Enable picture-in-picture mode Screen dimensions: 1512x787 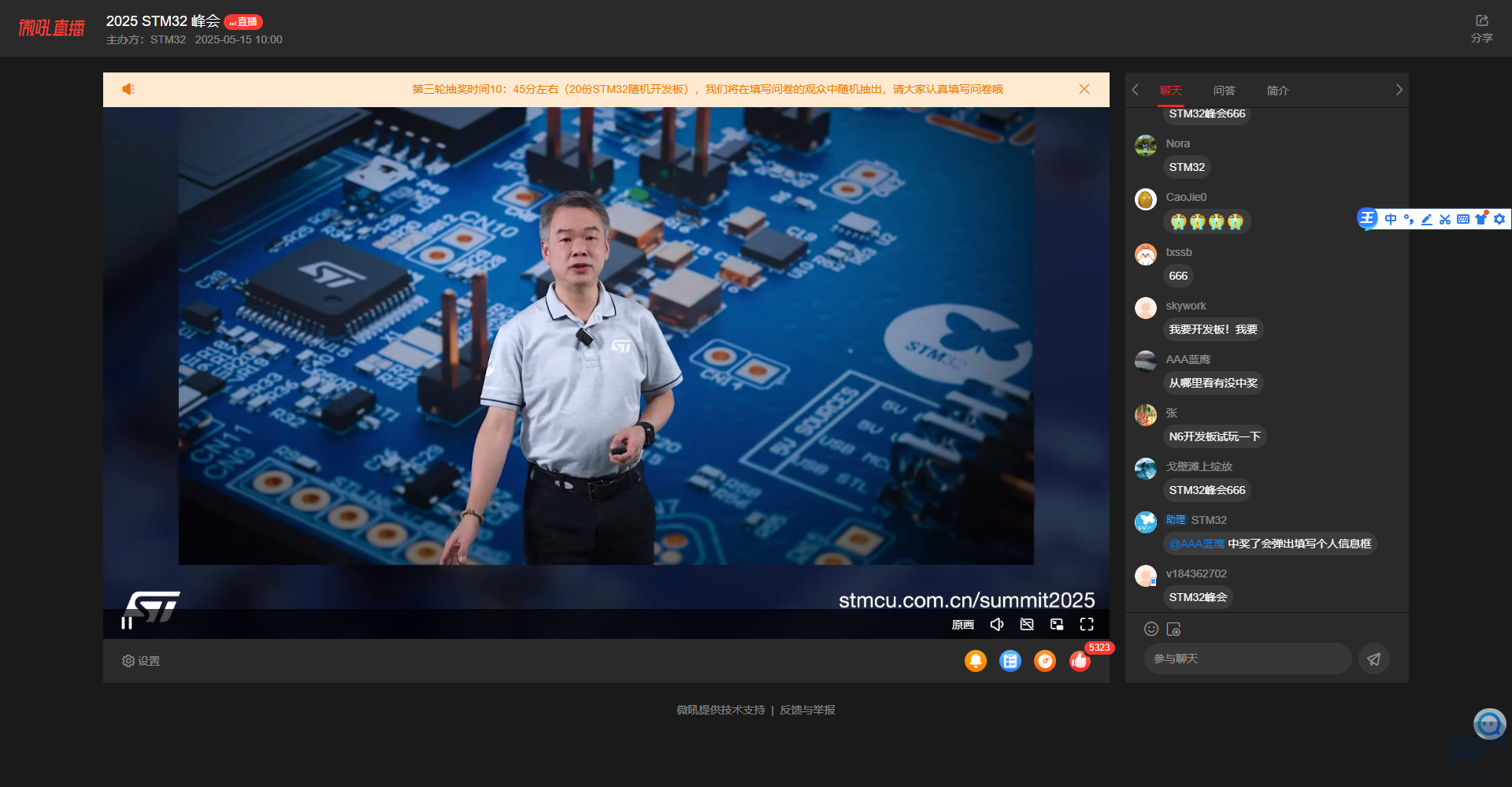[1057, 625]
